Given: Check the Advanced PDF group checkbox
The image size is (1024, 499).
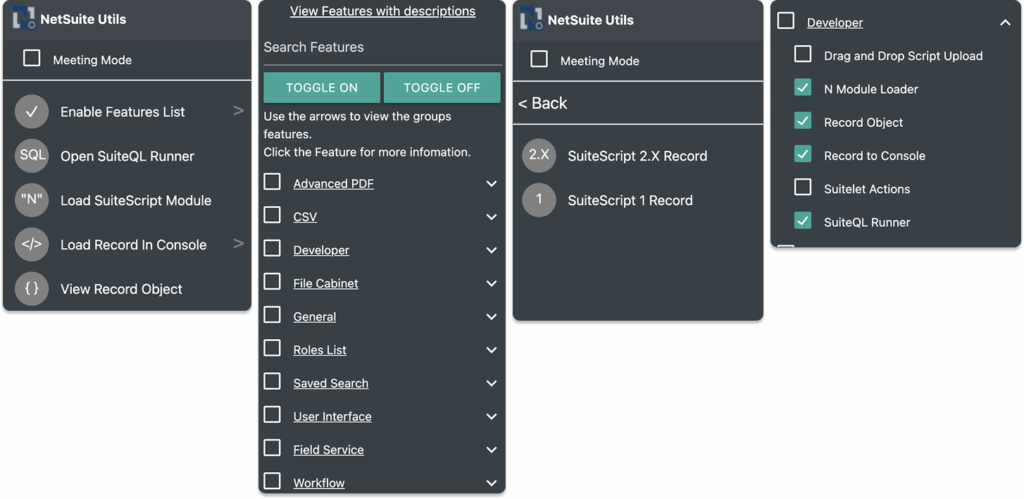Looking at the screenshot, I should (x=272, y=182).
